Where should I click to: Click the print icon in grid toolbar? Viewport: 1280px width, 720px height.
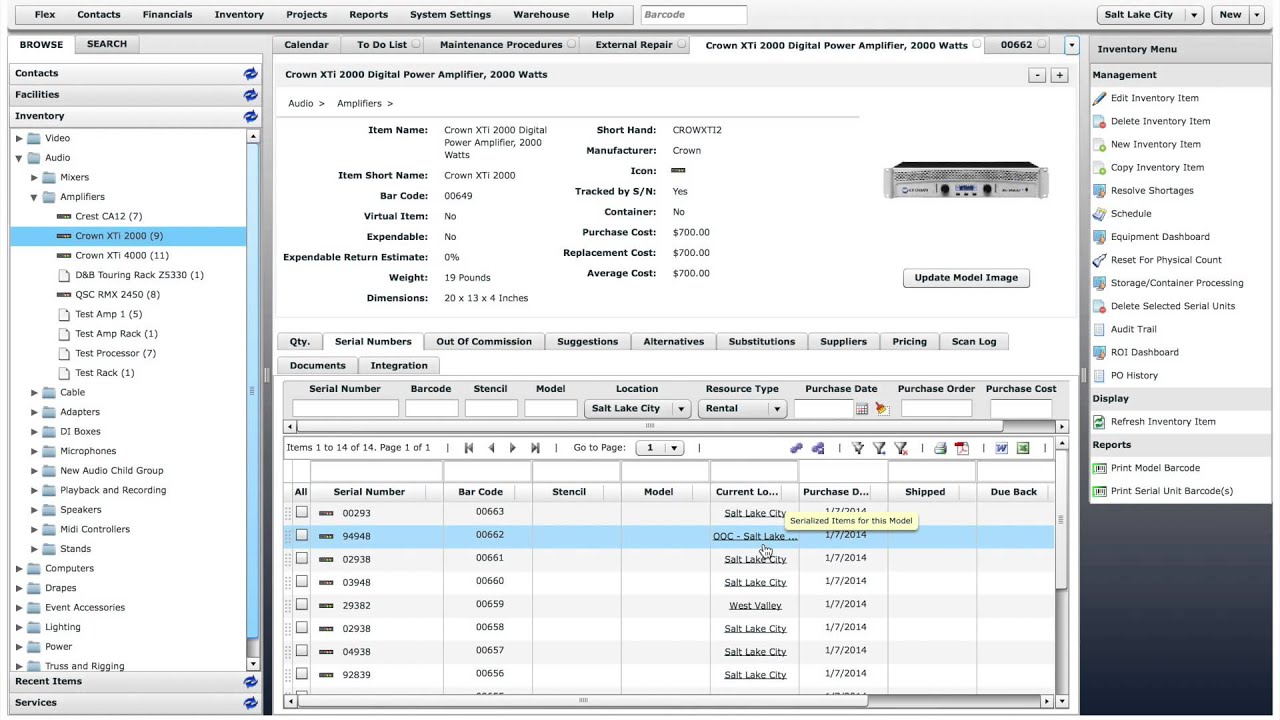tap(940, 448)
